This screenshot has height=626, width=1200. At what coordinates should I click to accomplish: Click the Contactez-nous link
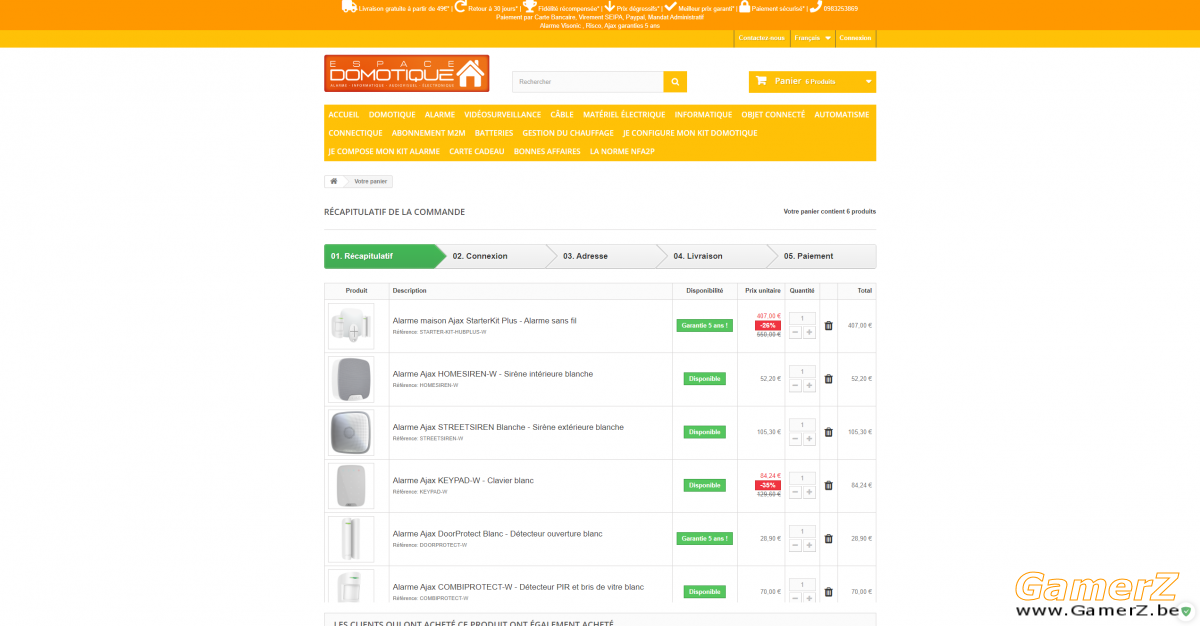(x=761, y=38)
